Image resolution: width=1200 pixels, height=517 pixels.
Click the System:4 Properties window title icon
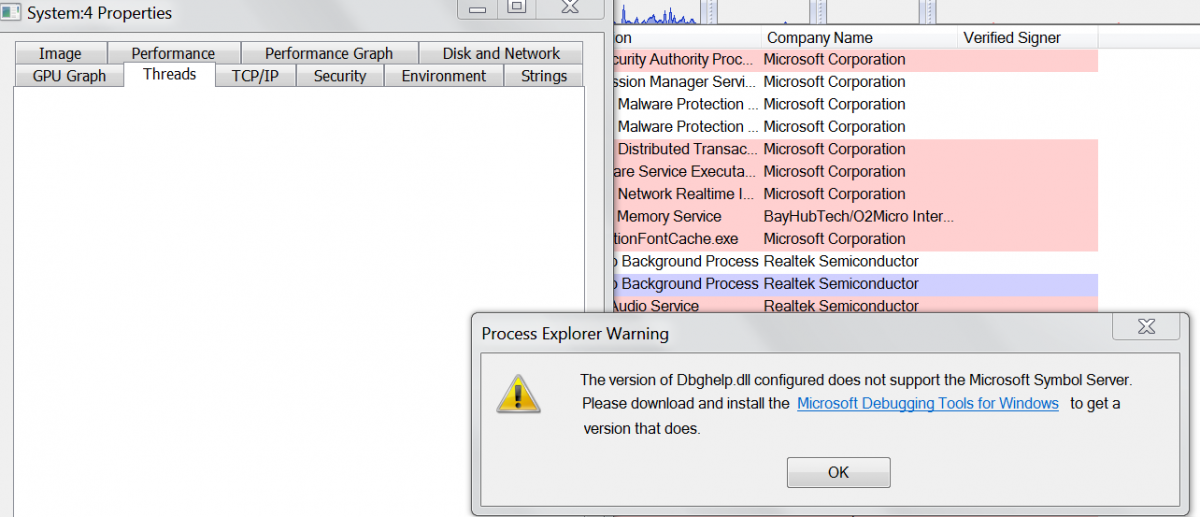tap(12, 13)
